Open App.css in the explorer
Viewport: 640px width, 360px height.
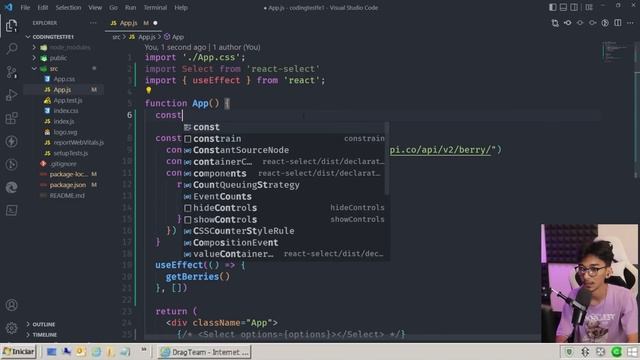coord(63,79)
